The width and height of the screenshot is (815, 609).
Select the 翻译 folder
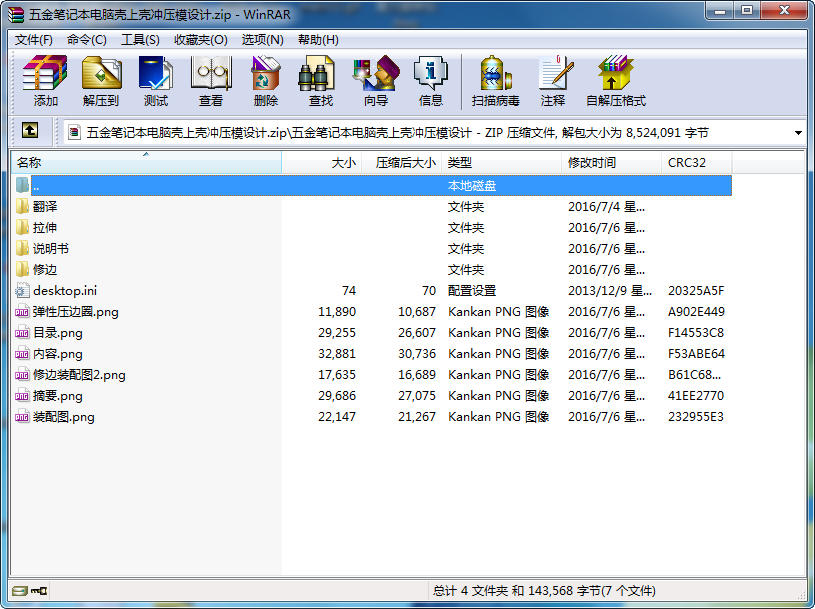45,206
